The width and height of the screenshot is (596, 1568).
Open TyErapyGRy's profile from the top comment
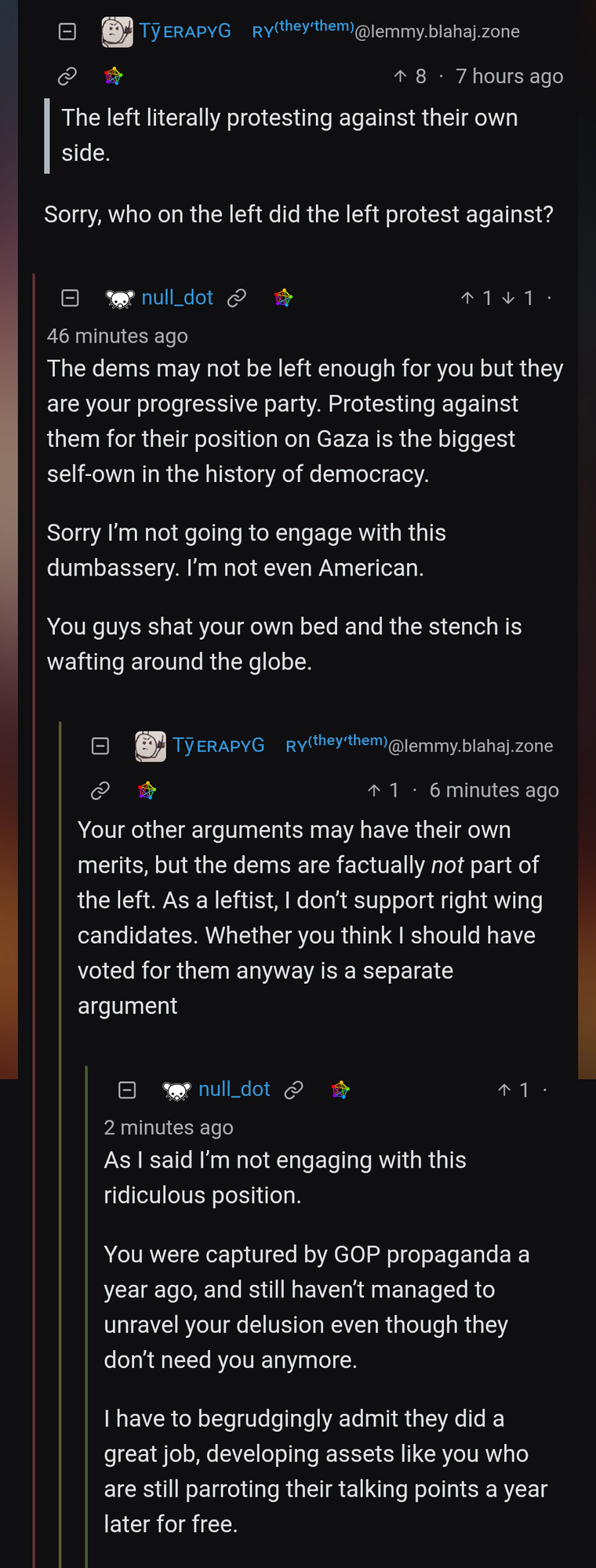pos(185,31)
